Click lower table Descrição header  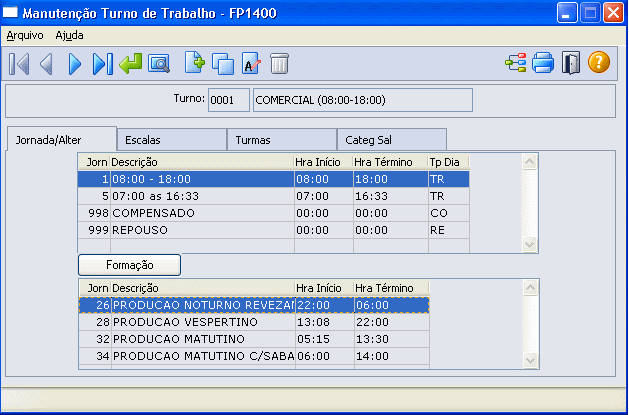(x=203, y=288)
